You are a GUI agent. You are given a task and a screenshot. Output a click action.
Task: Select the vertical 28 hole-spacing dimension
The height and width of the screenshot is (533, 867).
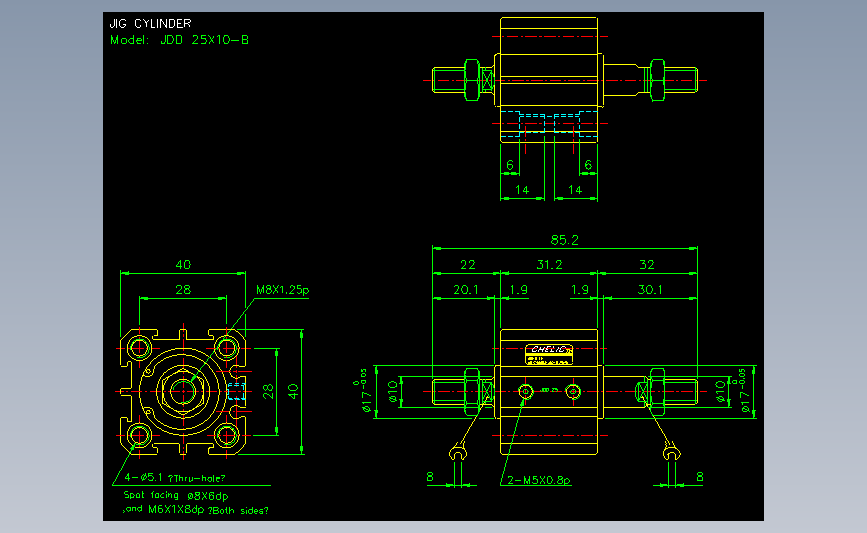pos(269,391)
